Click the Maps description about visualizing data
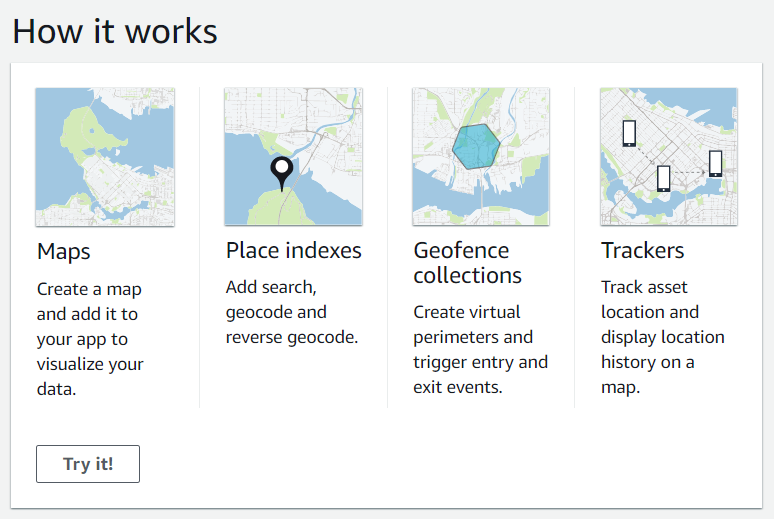The width and height of the screenshot is (774, 519). coord(90,339)
